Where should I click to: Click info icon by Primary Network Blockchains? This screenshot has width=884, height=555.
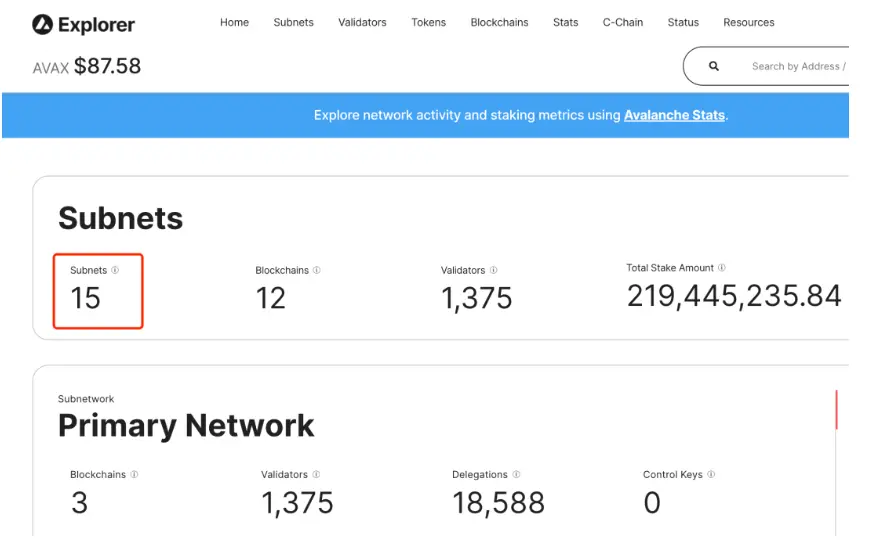point(134,475)
